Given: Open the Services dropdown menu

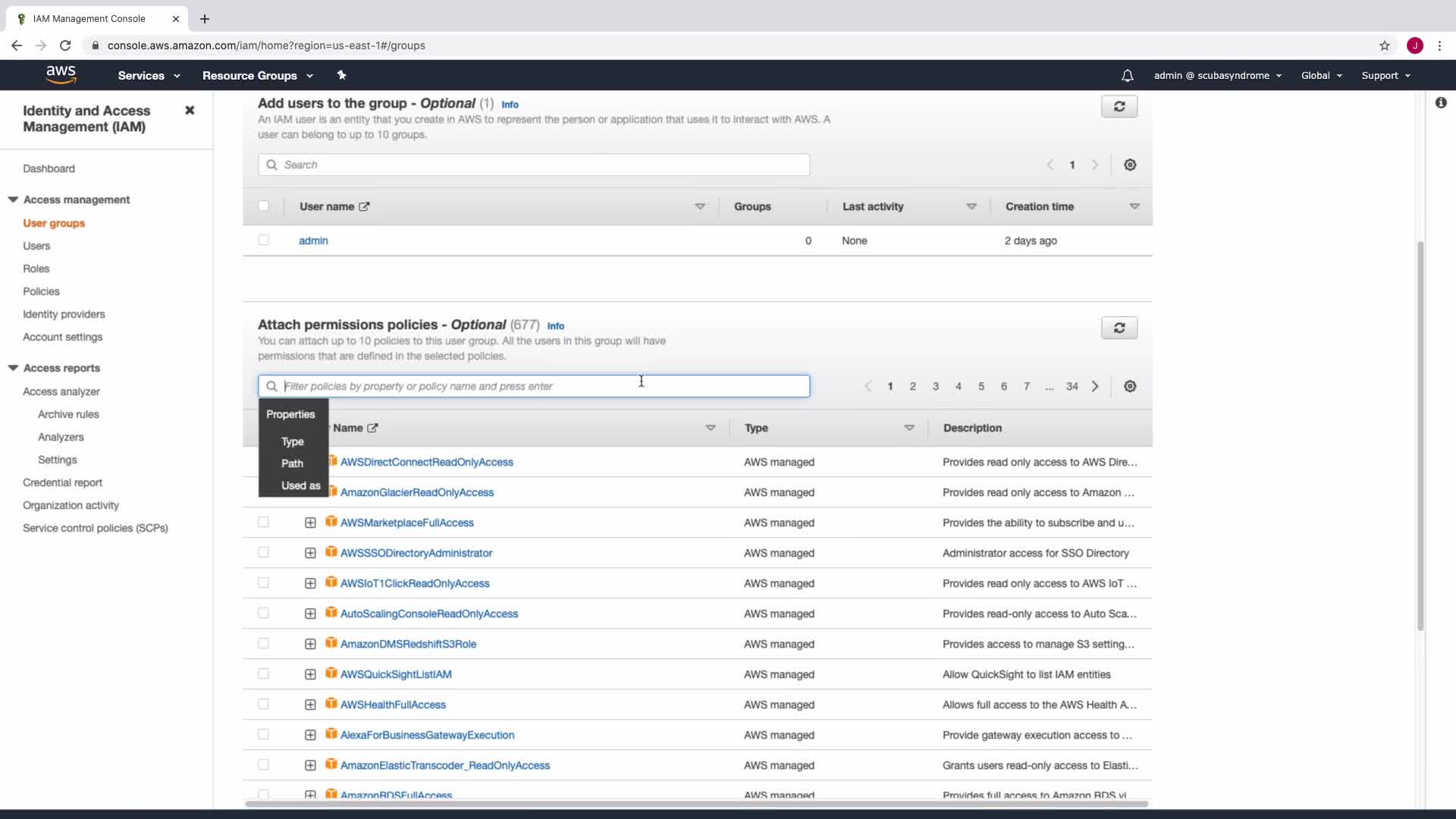Looking at the screenshot, I should tap(149, 75).
